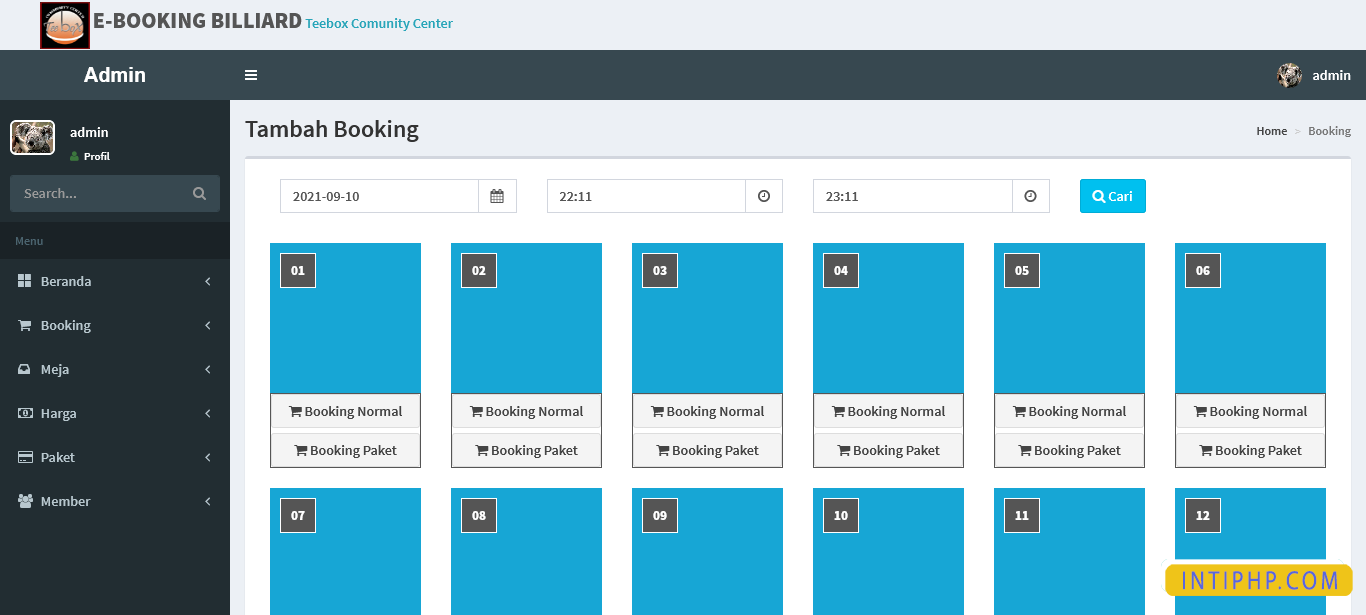
Task: Click Booking Normal for table 03
Action: click(707, 411)
